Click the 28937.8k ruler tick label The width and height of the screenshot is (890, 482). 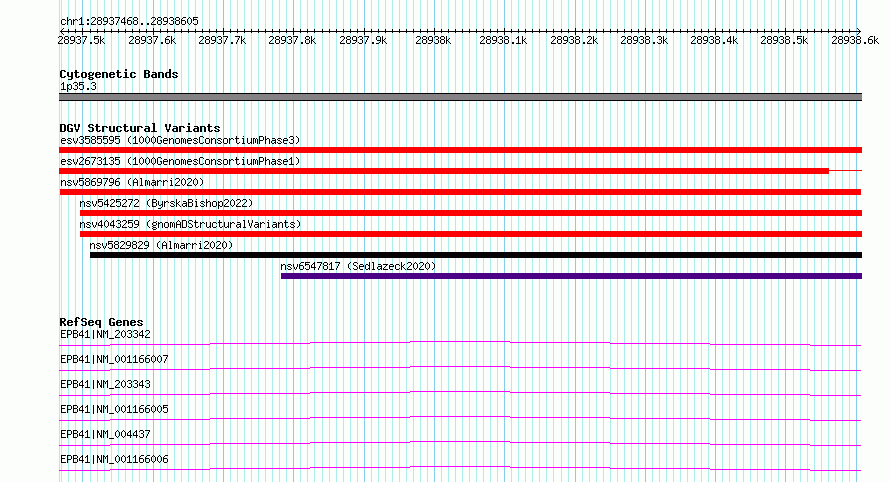(292, 40)
